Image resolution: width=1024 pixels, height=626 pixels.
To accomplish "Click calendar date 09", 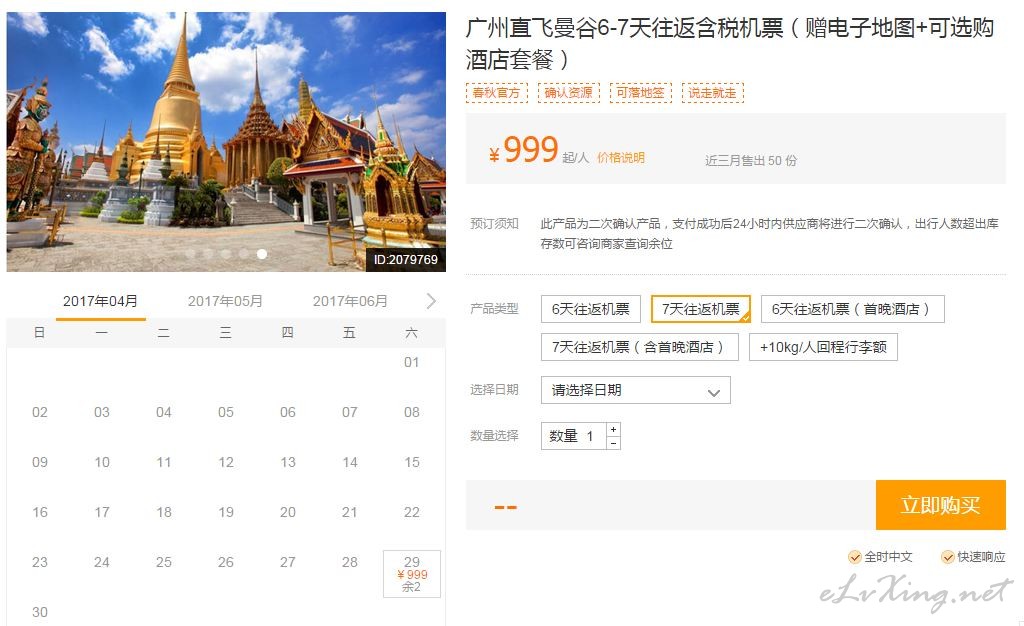I will (40, 462).
